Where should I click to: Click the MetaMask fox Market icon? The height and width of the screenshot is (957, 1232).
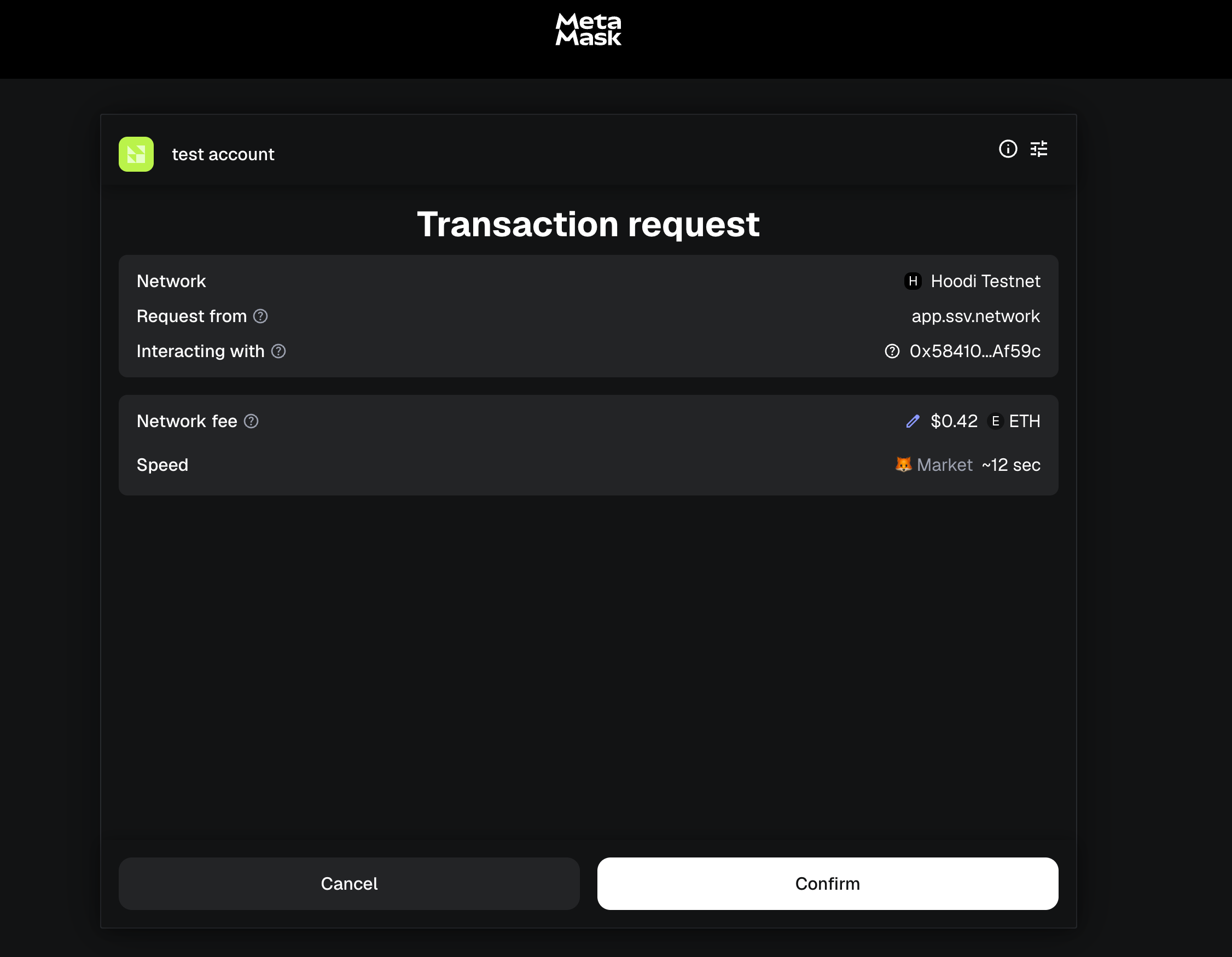903,465
